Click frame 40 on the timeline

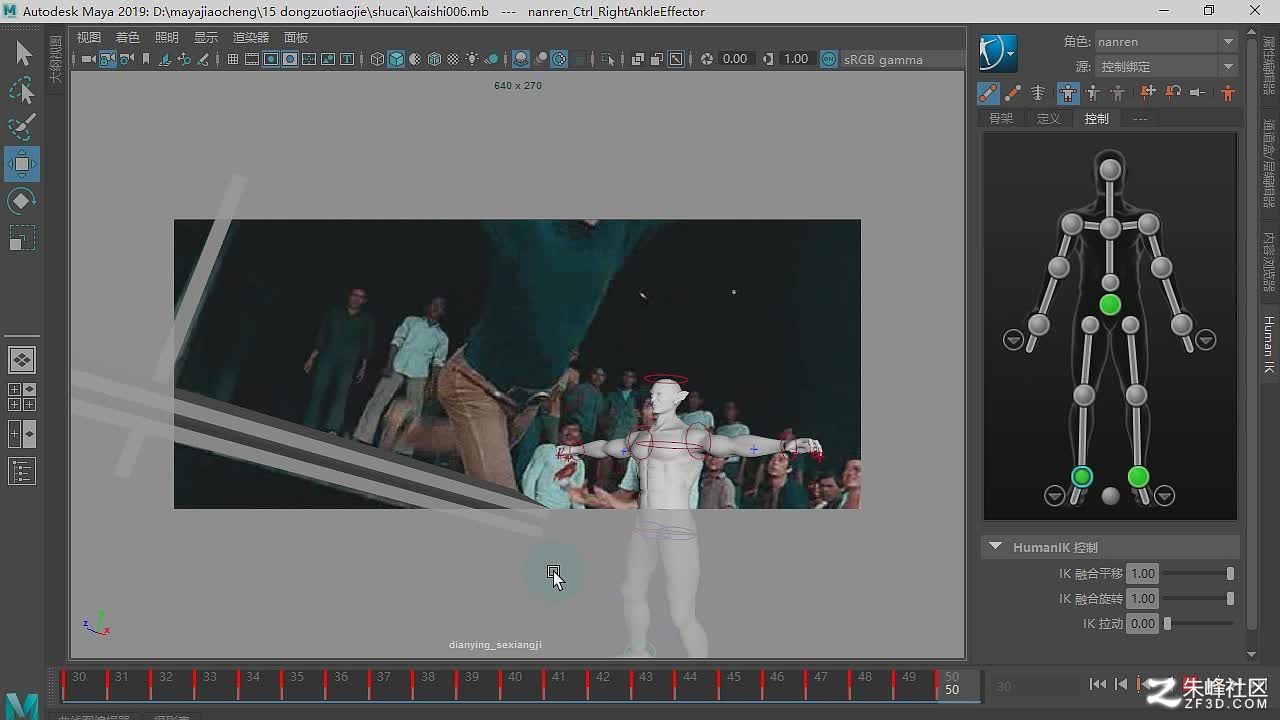tap(515, 685)
